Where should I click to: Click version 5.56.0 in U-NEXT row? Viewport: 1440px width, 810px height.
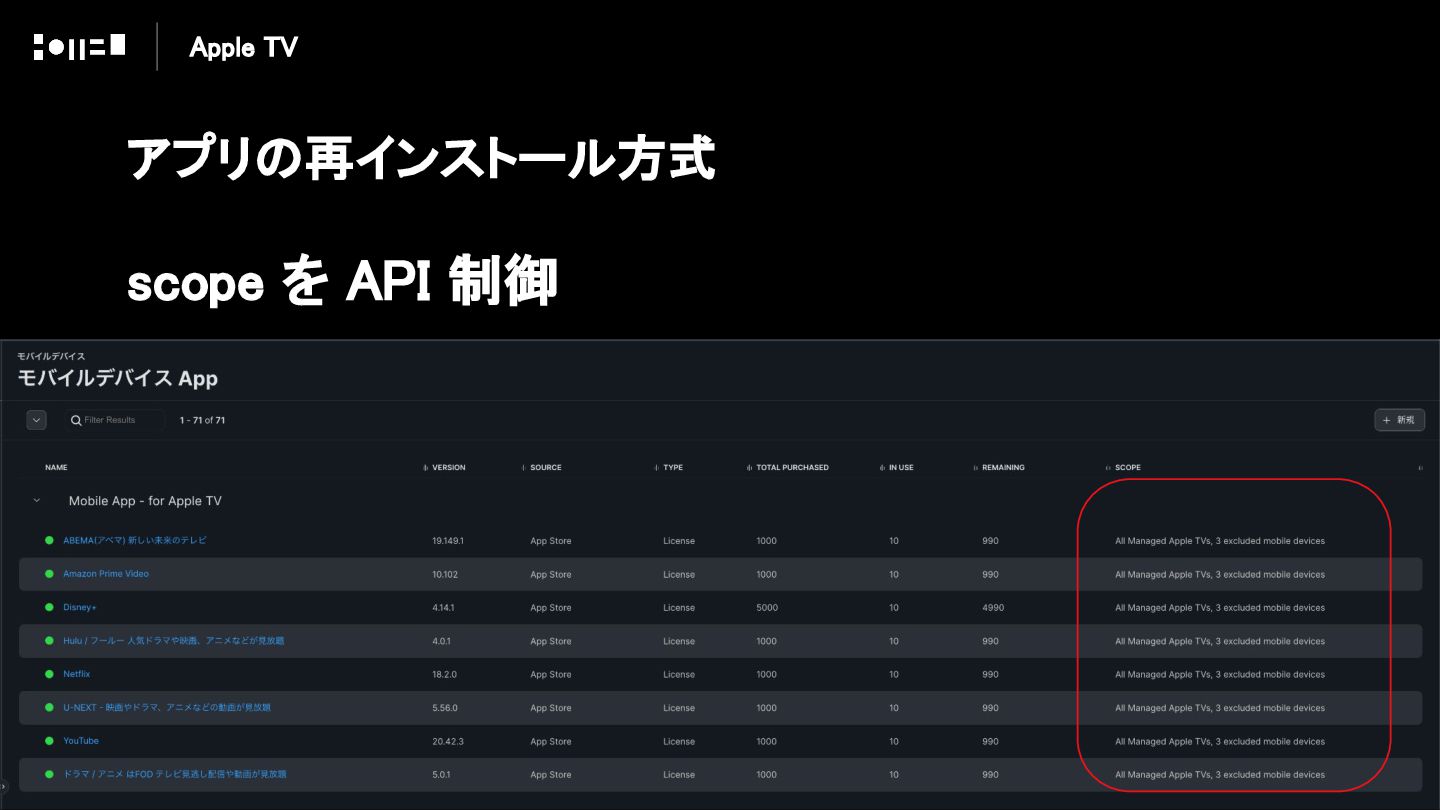pos(444,708)
